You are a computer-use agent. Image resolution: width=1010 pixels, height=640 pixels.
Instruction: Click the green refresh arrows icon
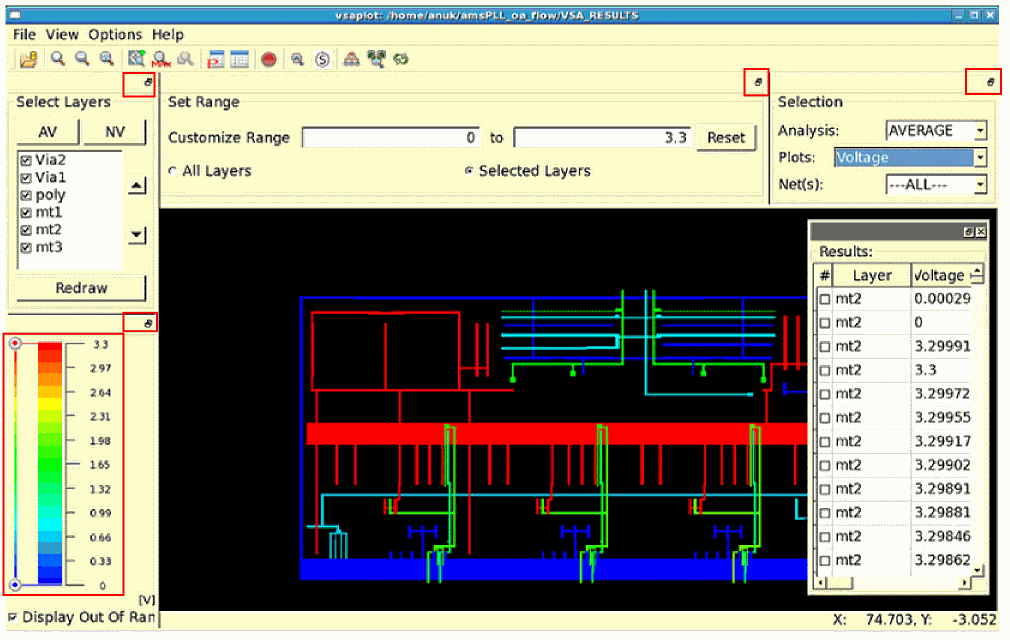click(401, 60)
